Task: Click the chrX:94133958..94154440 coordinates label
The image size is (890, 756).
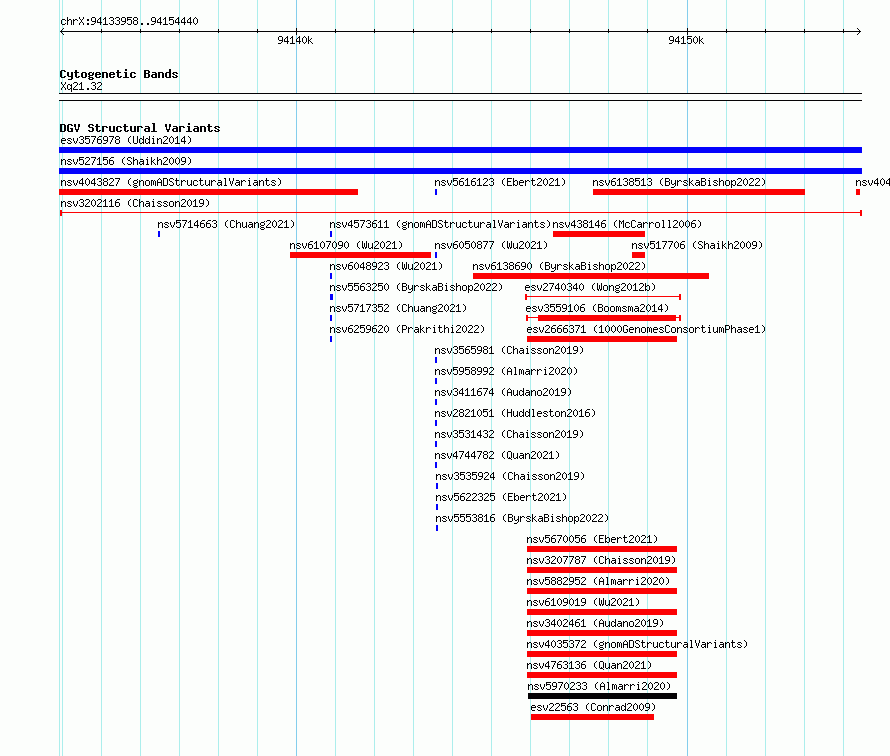Action: (x=129, y=21)
